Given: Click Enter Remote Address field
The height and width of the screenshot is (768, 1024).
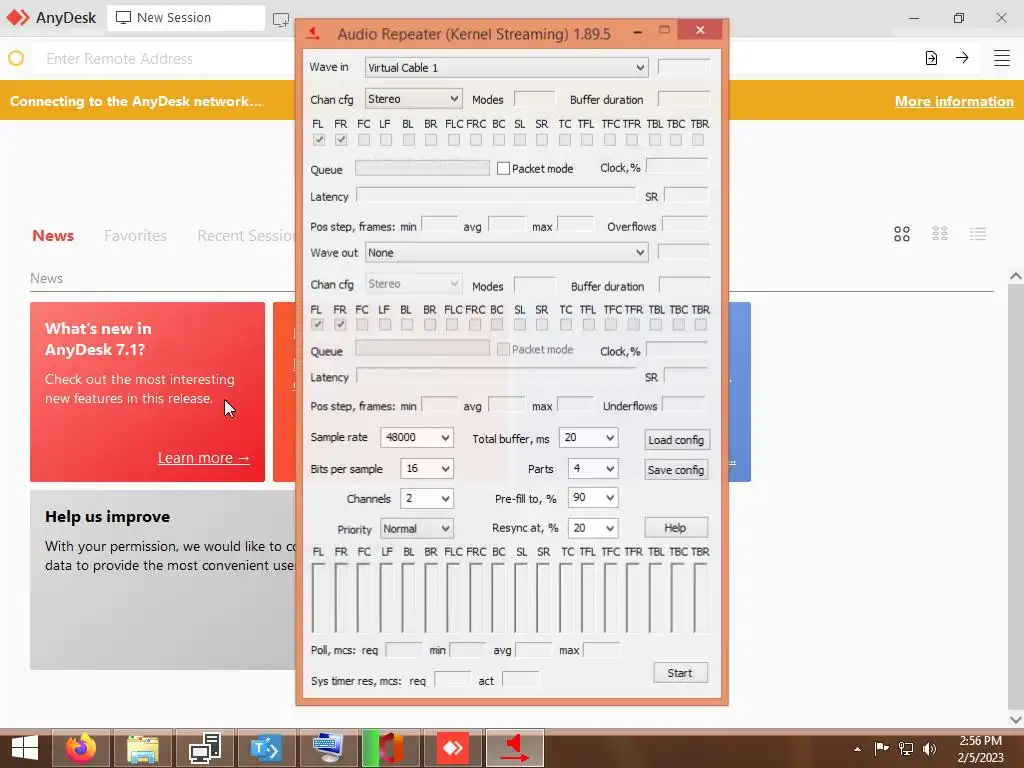Looking at the screenshot, I should 163,58.
